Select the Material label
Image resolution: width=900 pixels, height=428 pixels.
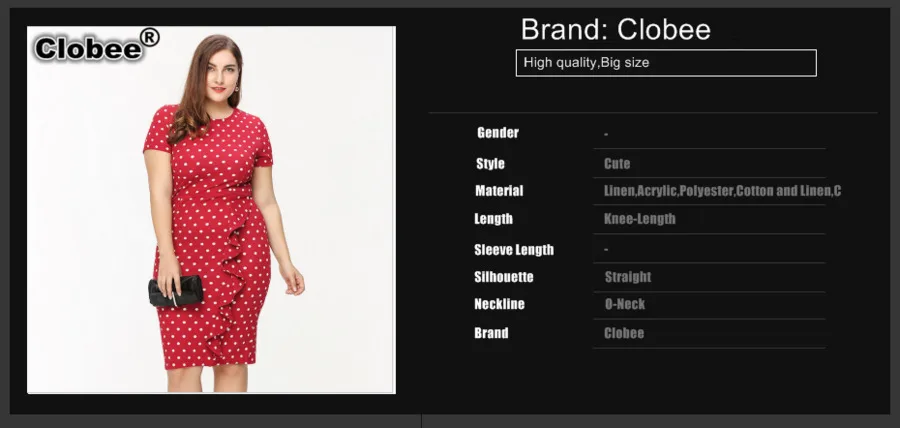499,190
